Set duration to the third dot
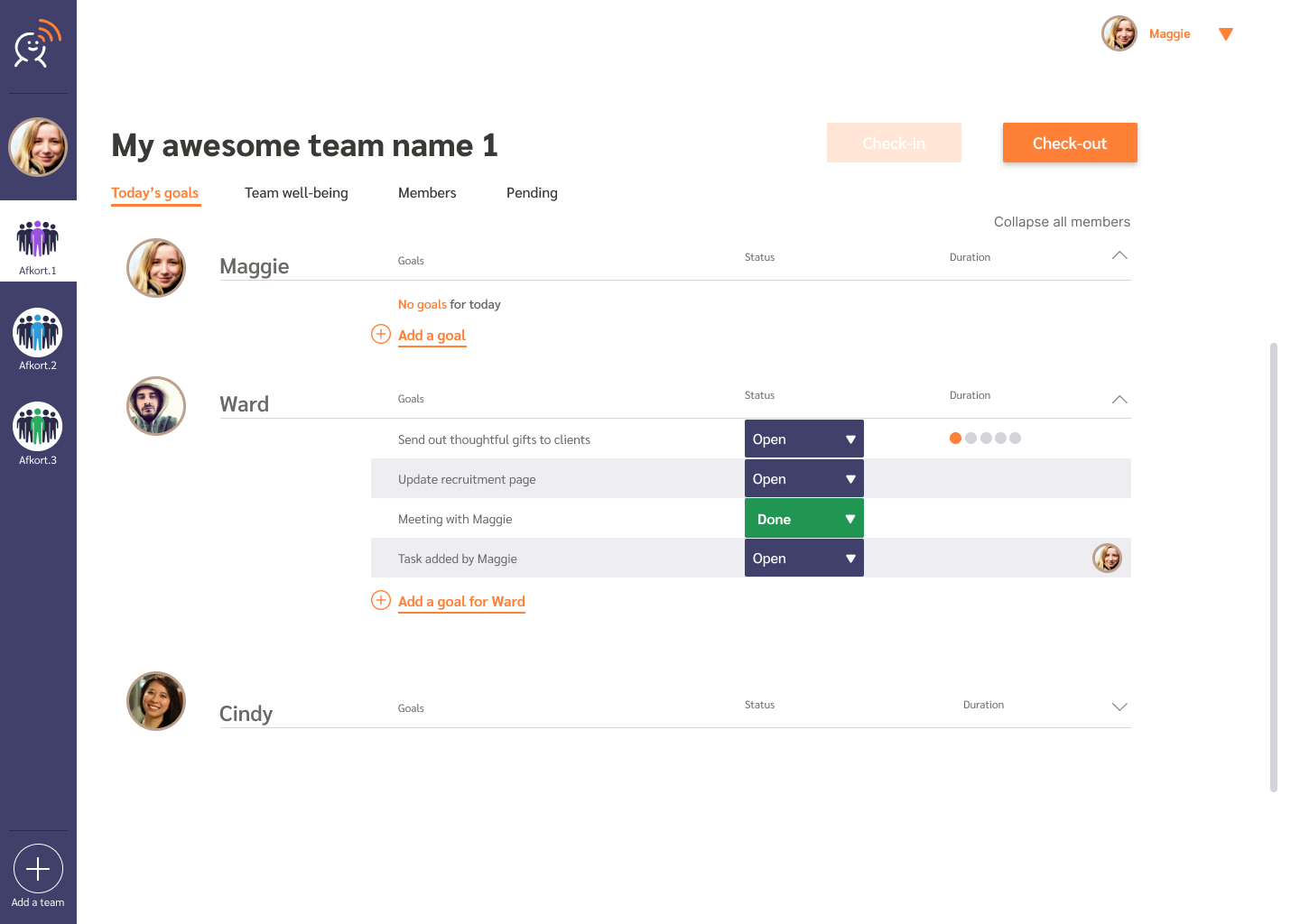Viewport: 1300px width, 924px height. point(986,439)
